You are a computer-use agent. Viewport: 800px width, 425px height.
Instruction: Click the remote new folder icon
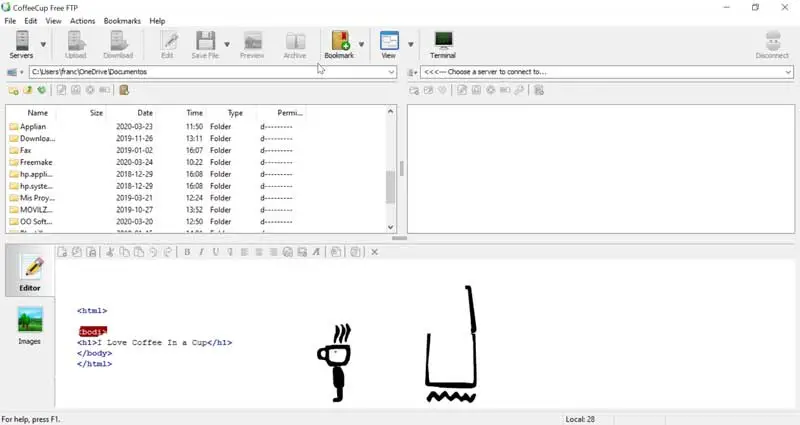414,90
